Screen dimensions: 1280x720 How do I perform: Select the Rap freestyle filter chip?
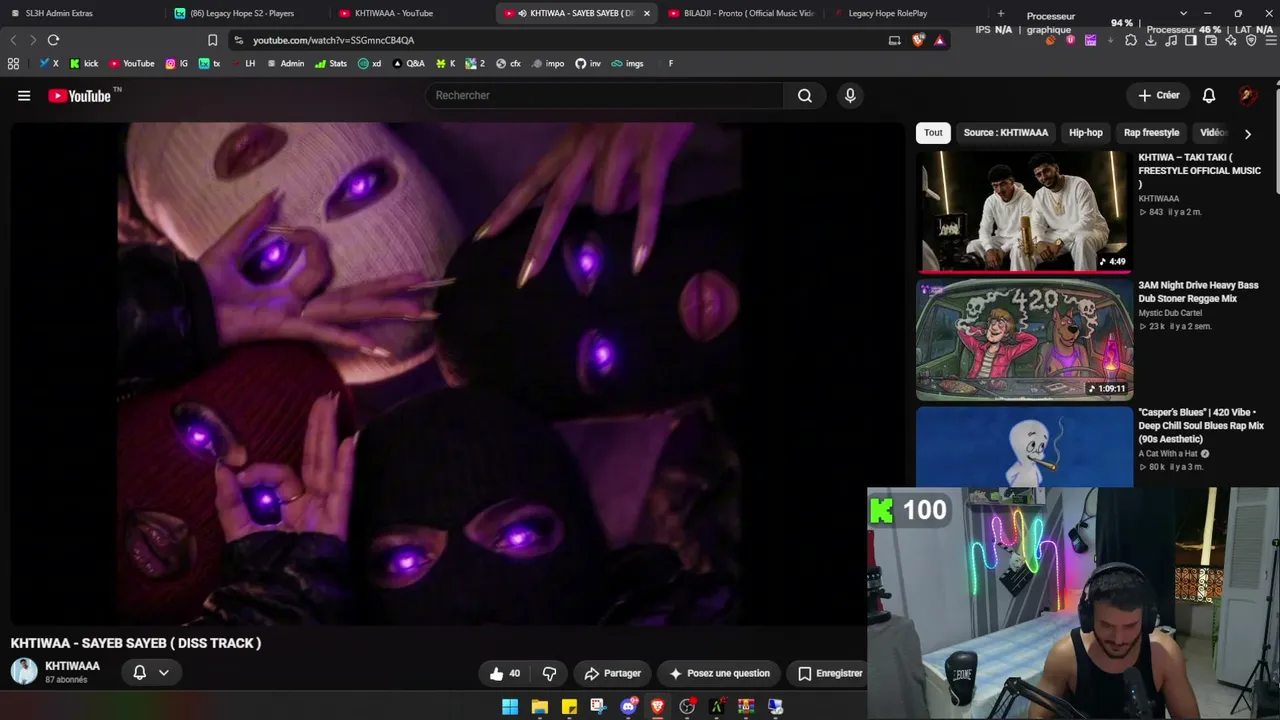[1151, 133]
